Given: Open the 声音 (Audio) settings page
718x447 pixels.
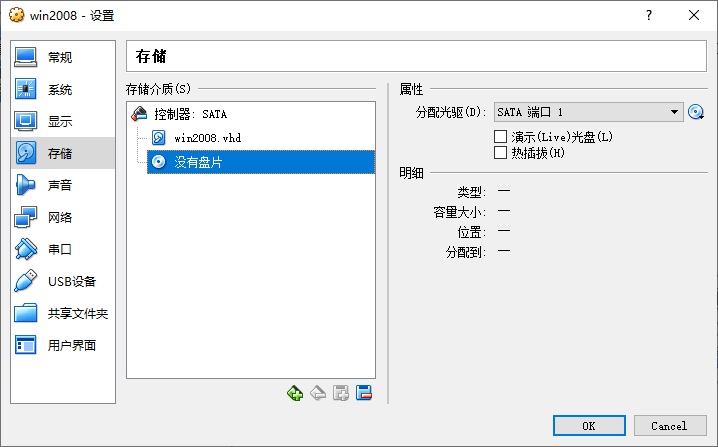Looking at the screenshot, I should coord(63,185).
